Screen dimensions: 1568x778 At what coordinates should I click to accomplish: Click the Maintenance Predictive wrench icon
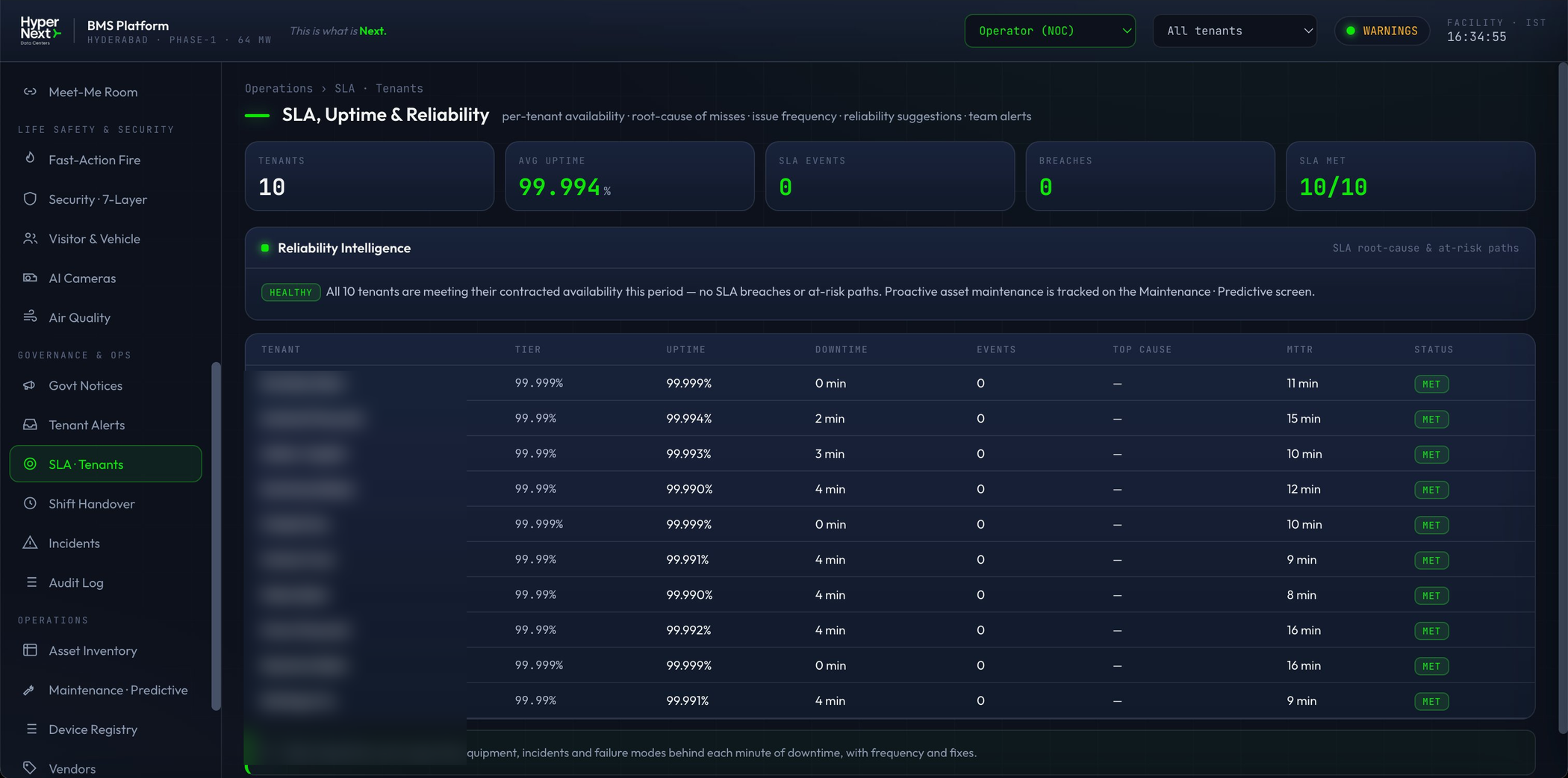tap(30, 690)
